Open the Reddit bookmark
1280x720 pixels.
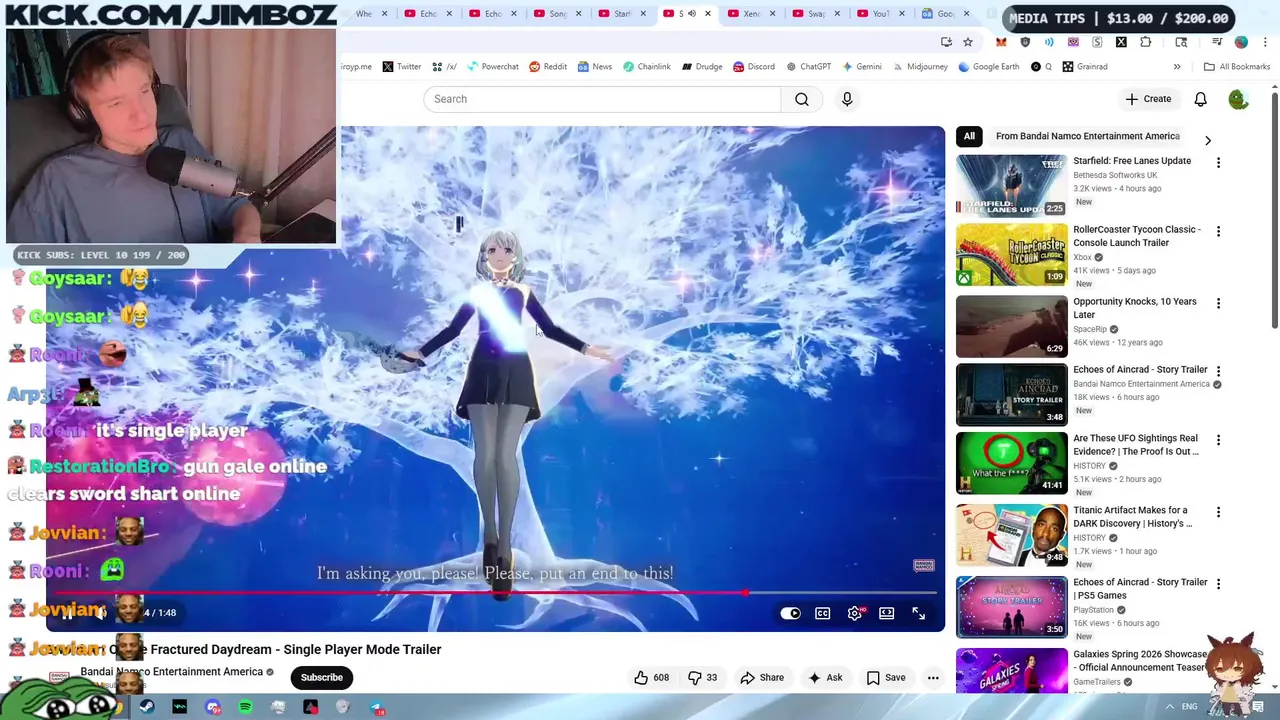[548, 67]
